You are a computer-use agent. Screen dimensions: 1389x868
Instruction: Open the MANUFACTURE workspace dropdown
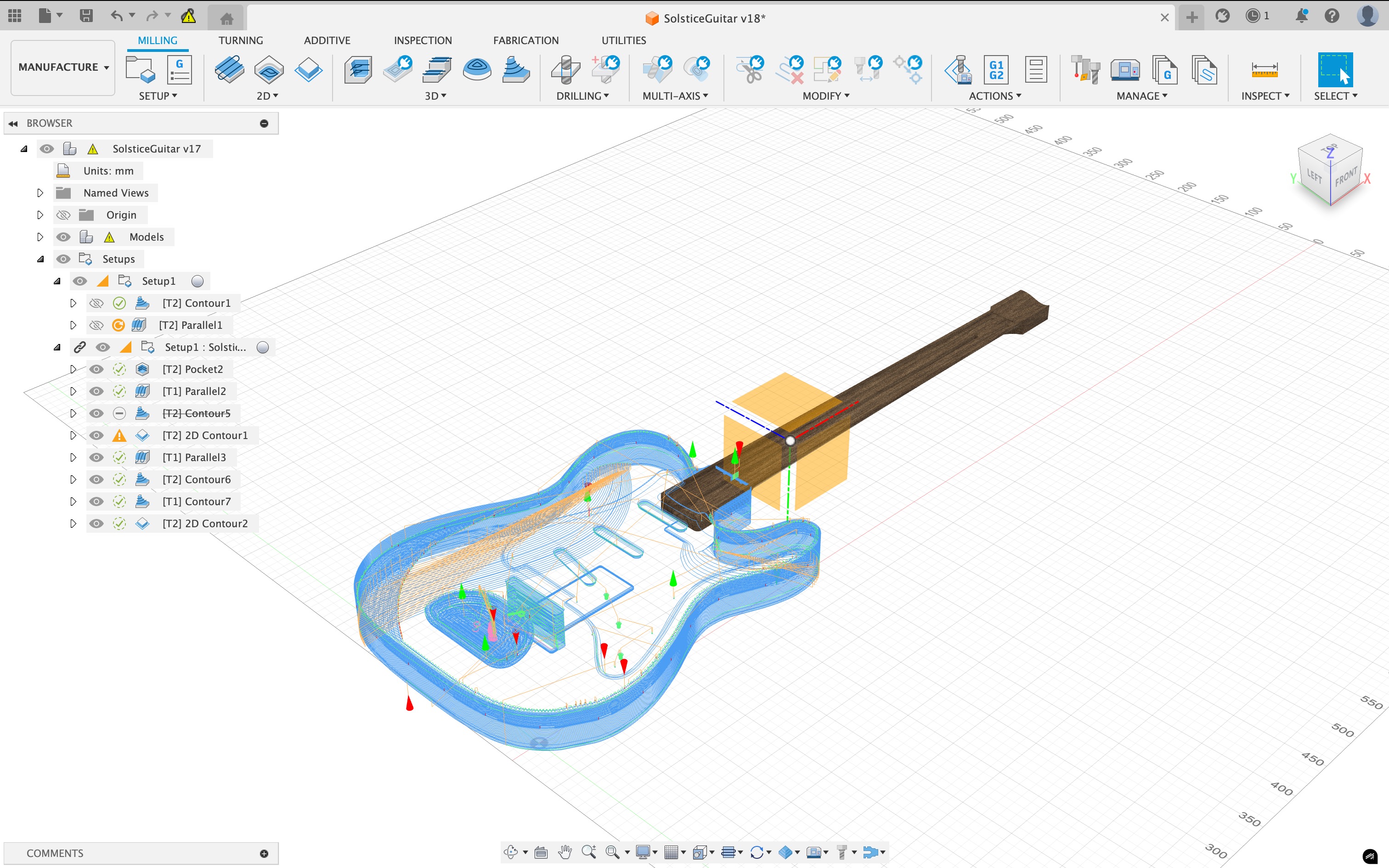tap(63, 67)
